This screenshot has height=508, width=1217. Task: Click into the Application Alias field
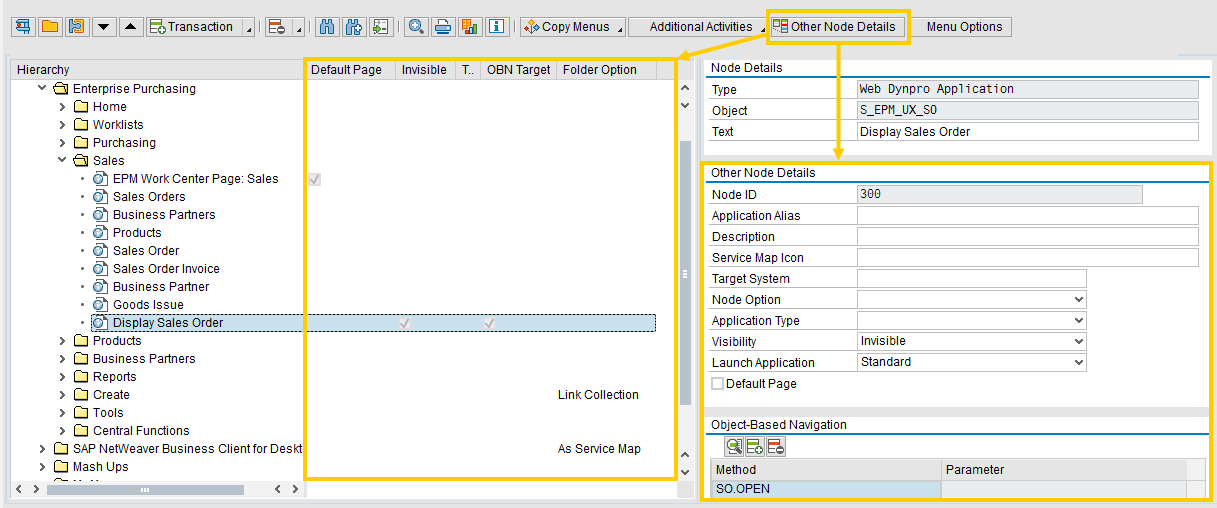(1027, 216)
